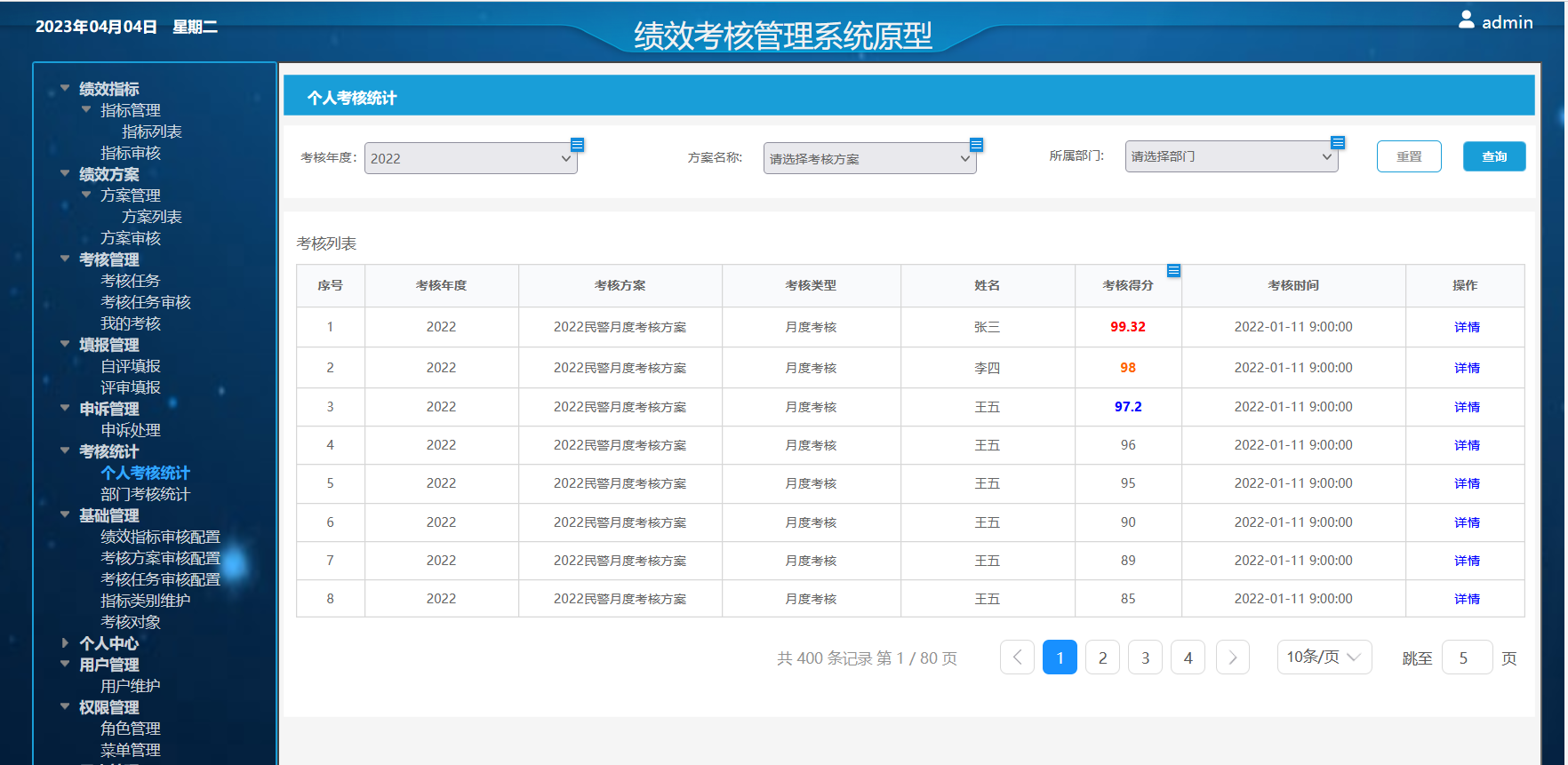The image size is (1568, 765).
Task: Open 详情 for row with score 85
Action: 1467,599
